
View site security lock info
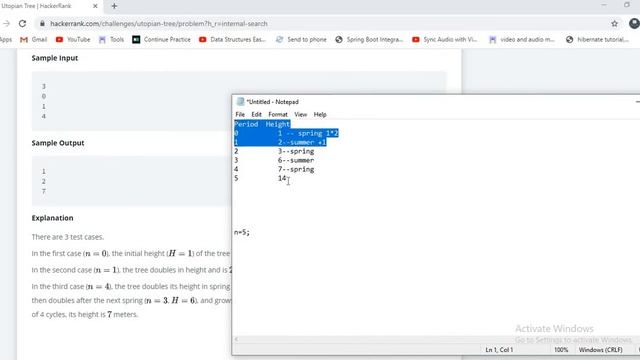42,24
